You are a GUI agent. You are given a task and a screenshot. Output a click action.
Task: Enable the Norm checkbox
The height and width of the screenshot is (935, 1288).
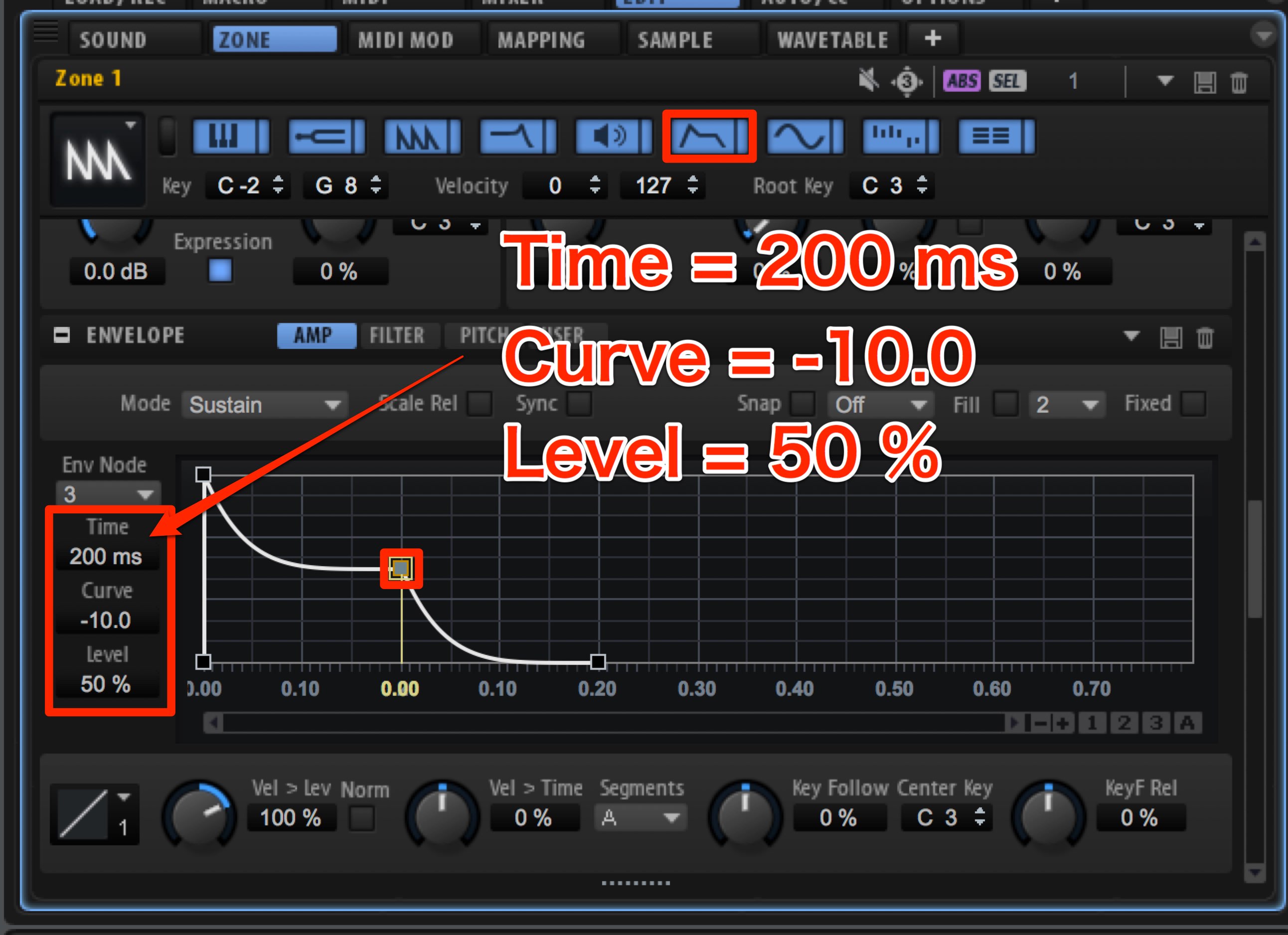361,818
